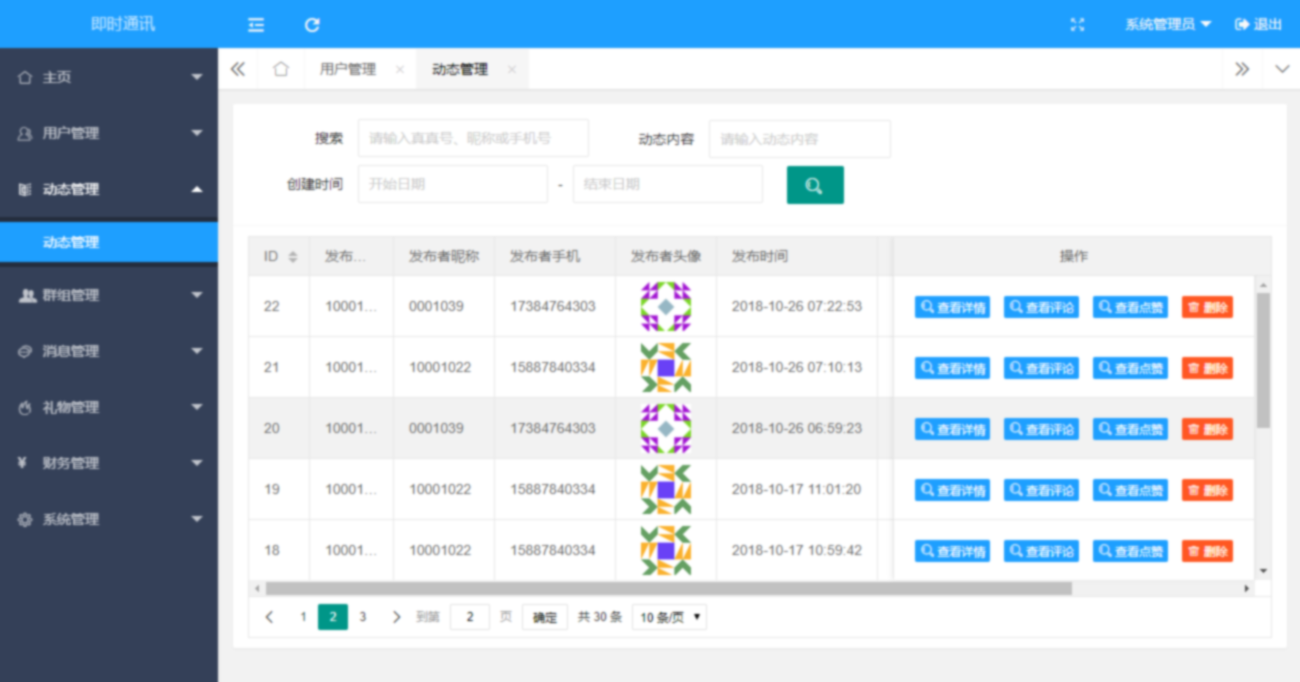Viewport: 1300px width, 682px height.
Task: Click the page number jump input
Action: pyautogui.click(x=470, y=617)
